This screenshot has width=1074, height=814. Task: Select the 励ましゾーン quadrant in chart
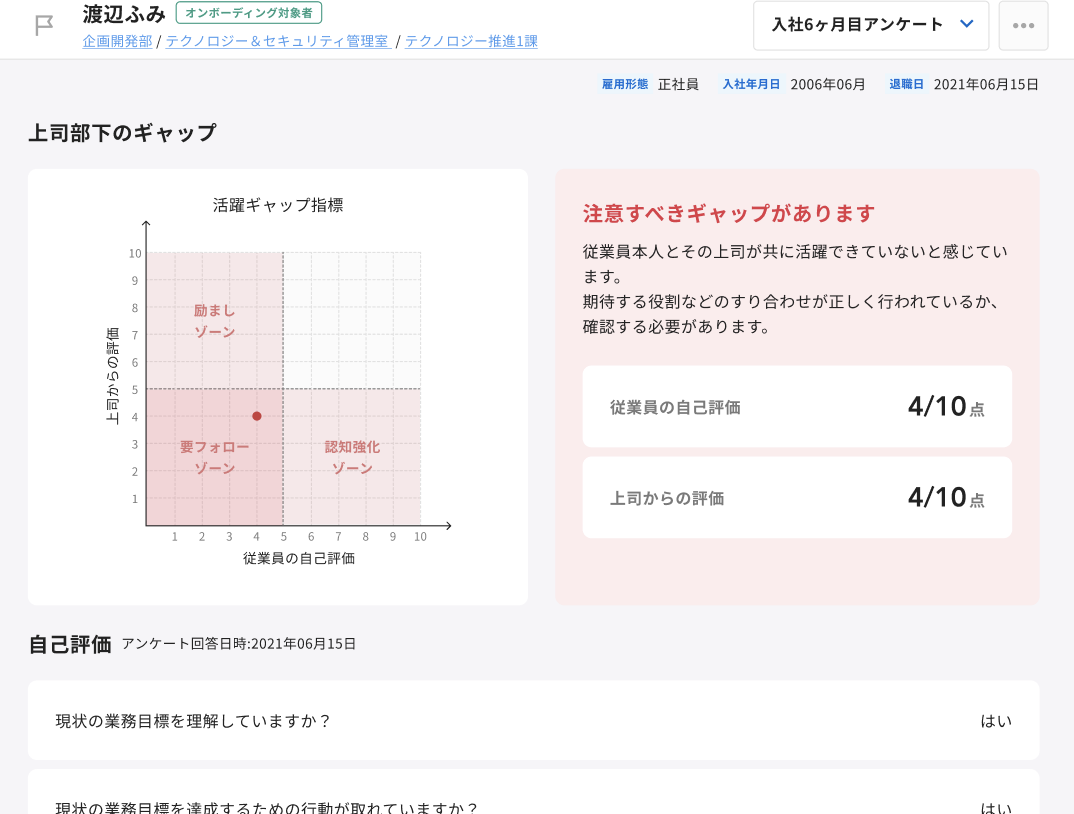coord(215,321)
